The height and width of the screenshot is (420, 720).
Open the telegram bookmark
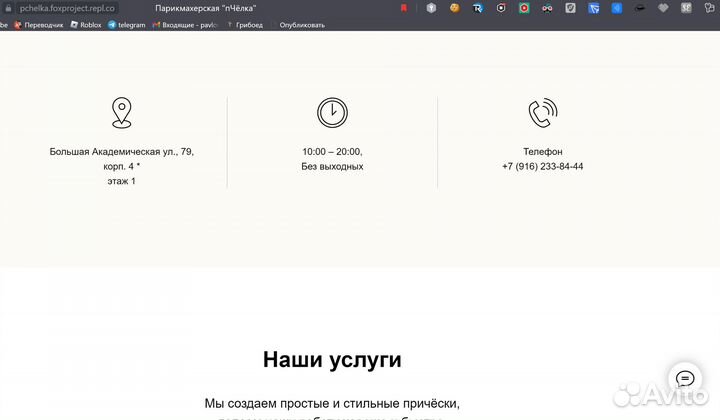pyautogui.click(x=127, y=25)
